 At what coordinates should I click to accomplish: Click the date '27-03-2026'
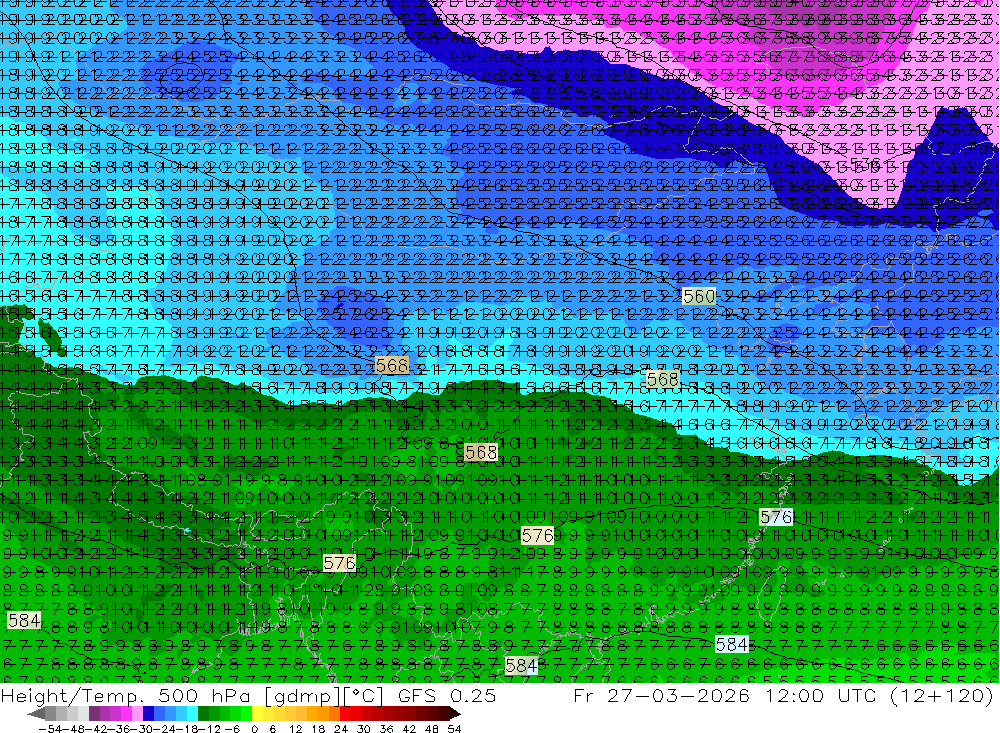(679, 696)
